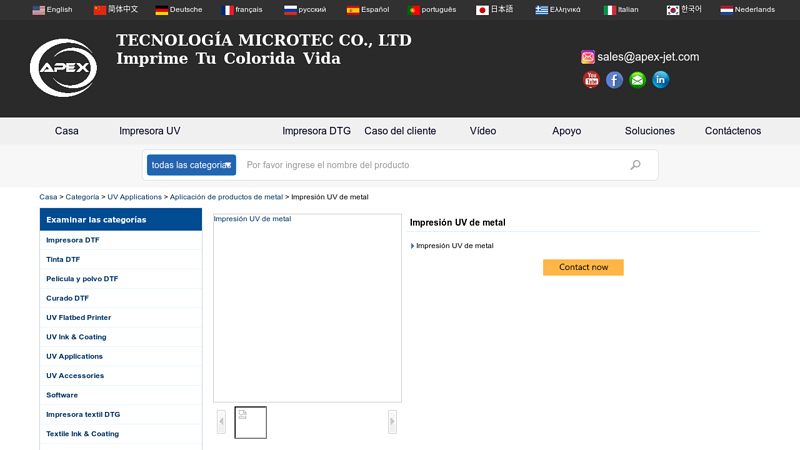Select the Español flag language
The height and width of the screenshot is (450, 800).
pos(368,10)
